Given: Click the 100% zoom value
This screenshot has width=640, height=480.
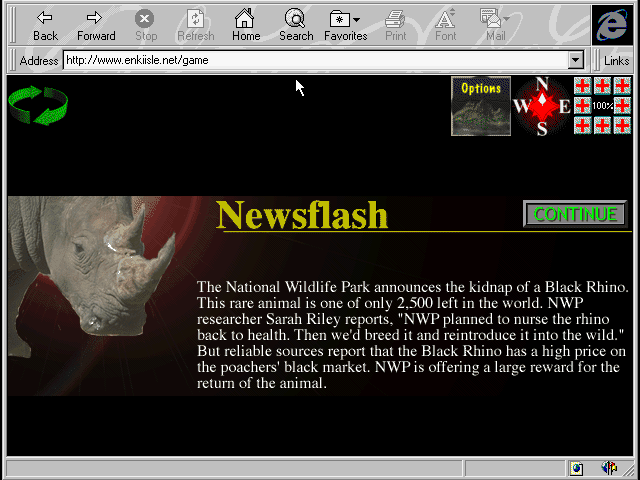Looking at the screenshot, I should [602, 106].
